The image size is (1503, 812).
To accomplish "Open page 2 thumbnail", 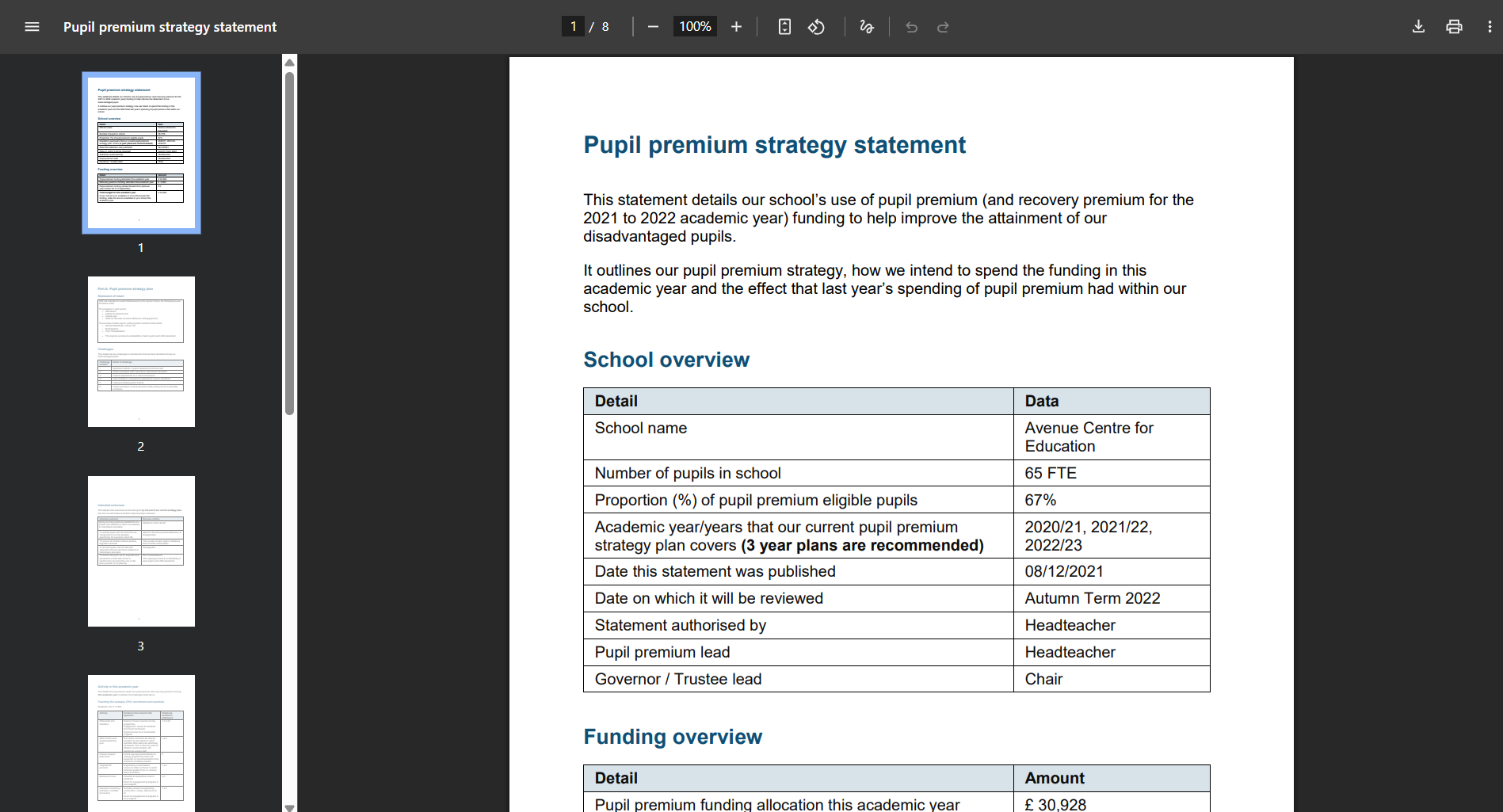I will pyautogui.click(x=141, y=352).
